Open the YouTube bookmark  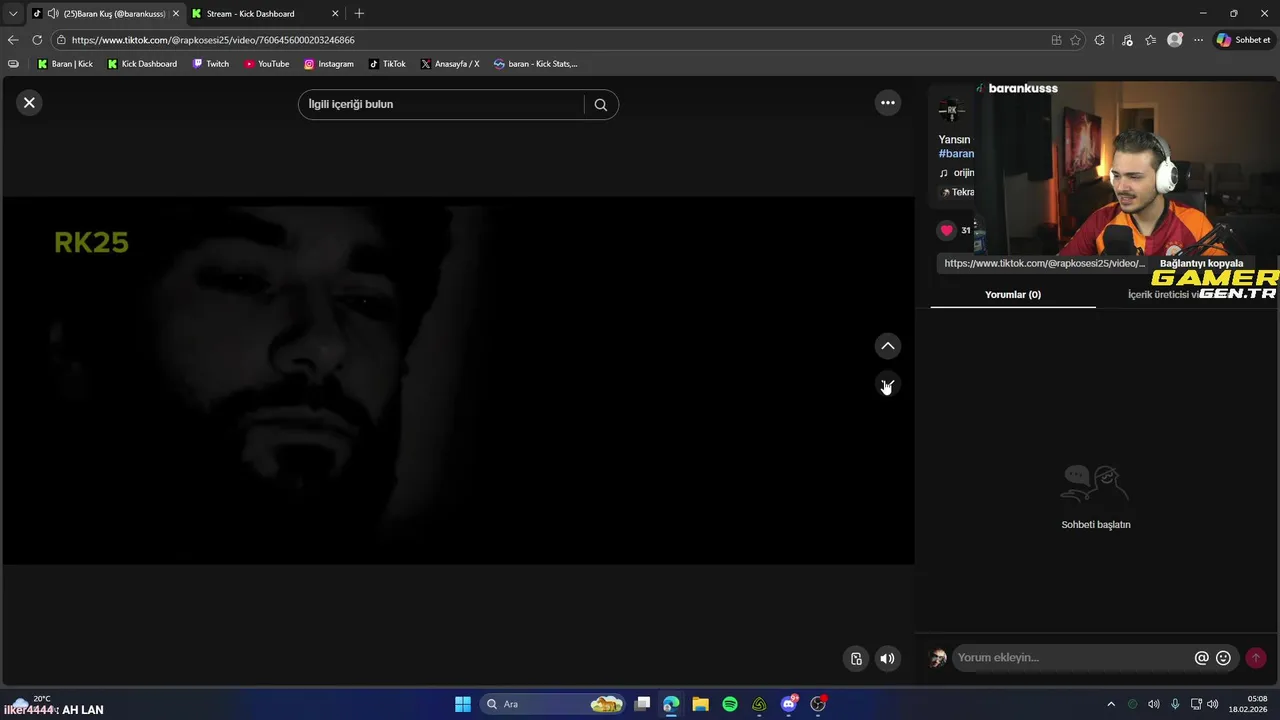(267, 64)
